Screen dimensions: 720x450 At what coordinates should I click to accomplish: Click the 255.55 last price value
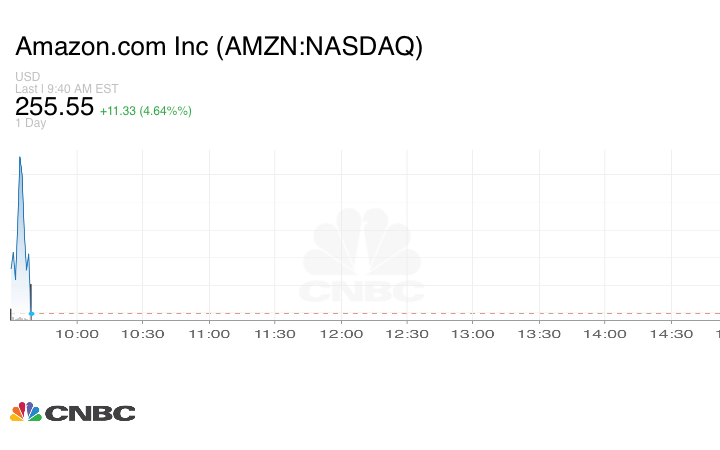pos(54,107)
